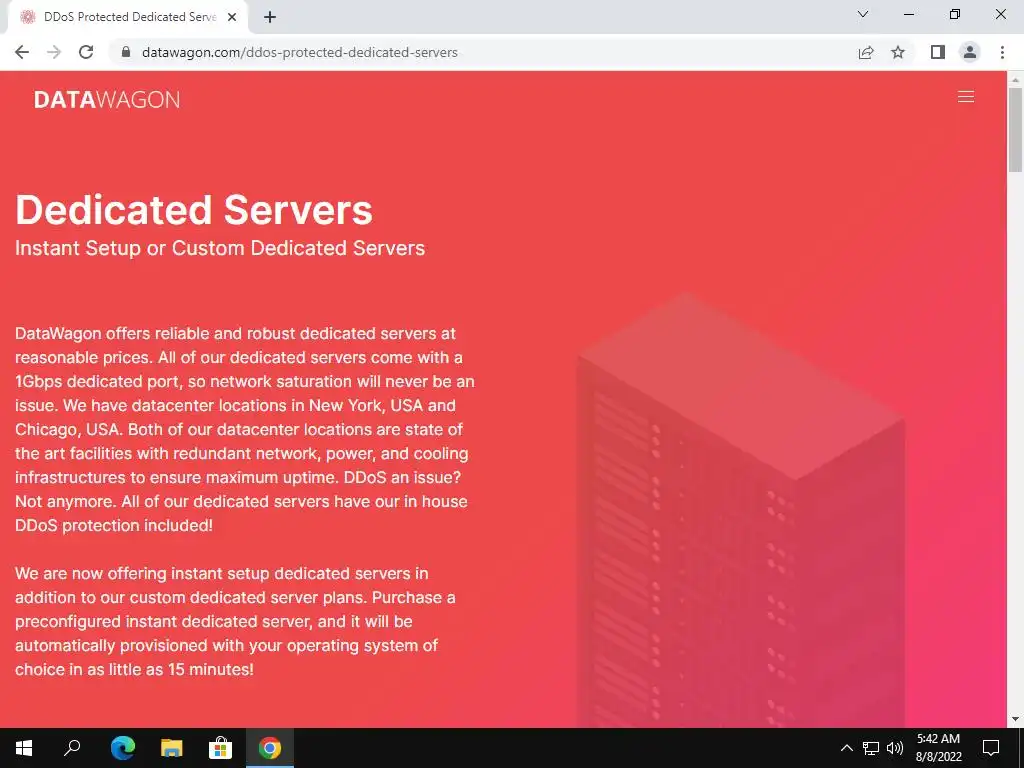The height and width of the screenshot is (768, 1024).
Task: View site information via lock icon
Action: (x=126, y=52)
